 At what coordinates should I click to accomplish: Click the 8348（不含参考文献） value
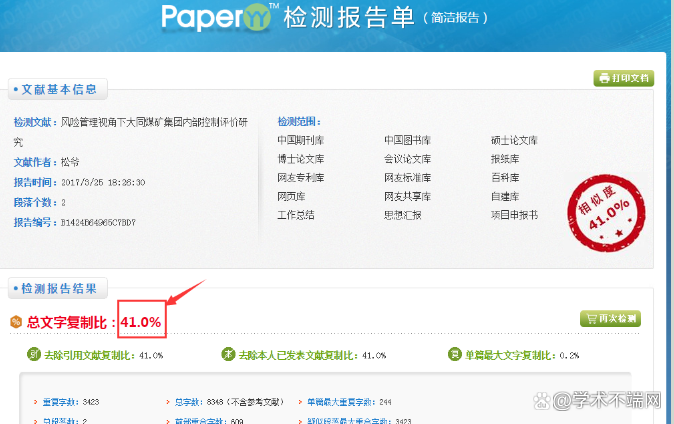tap(245, 402)
